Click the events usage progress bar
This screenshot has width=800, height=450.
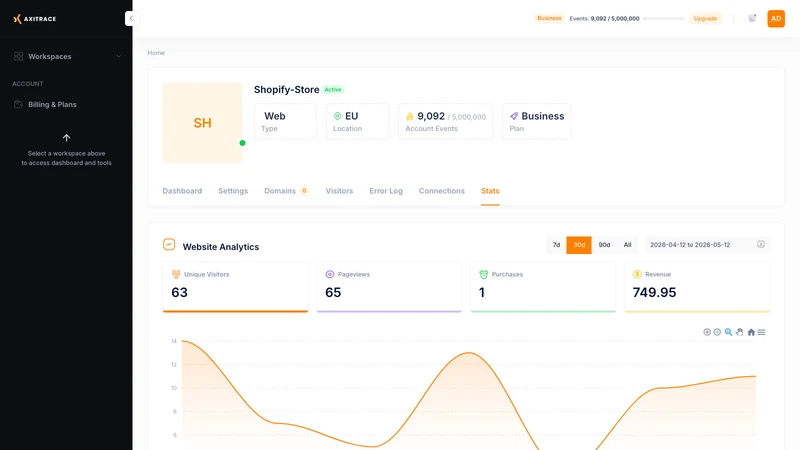coord(664,18)
